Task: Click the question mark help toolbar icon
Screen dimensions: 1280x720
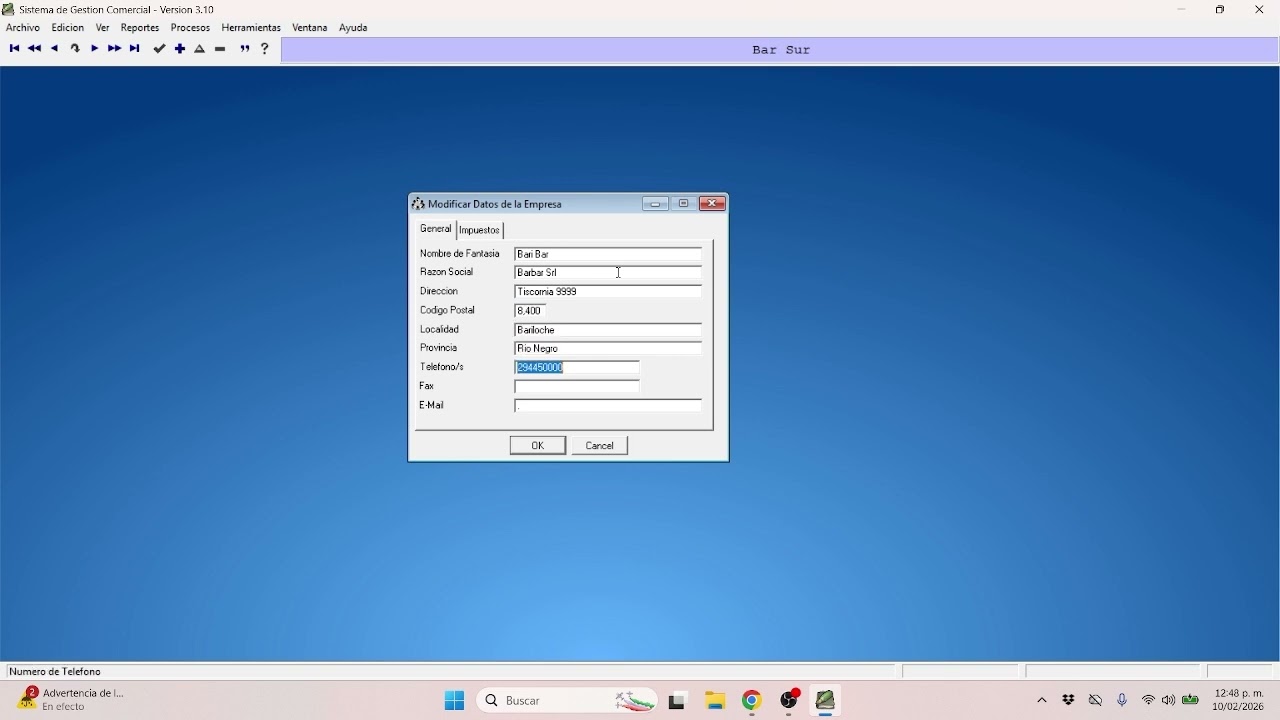Action: [265, 49]
